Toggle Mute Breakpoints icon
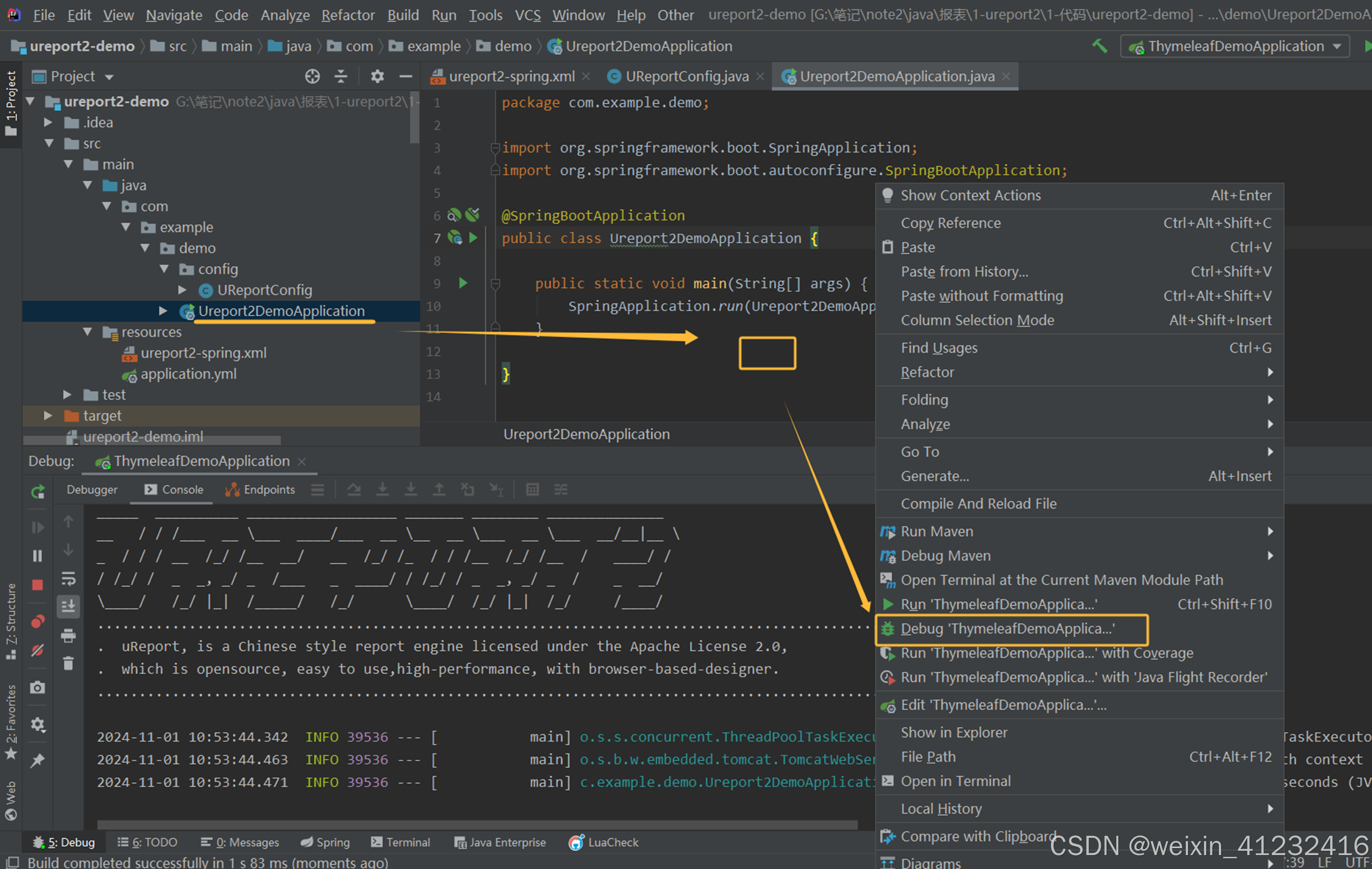Screen dimensions: 1372x869 (37, 650)
